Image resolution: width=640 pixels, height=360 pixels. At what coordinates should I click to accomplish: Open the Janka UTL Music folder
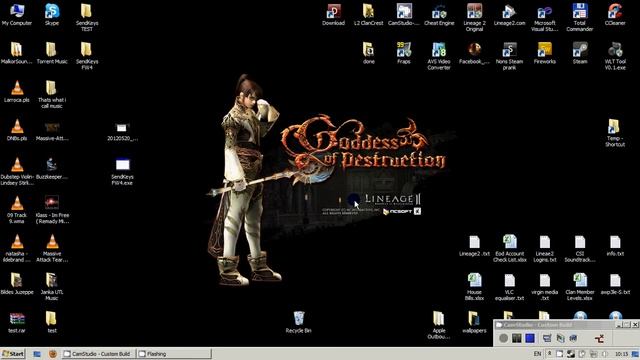[51, 287]
